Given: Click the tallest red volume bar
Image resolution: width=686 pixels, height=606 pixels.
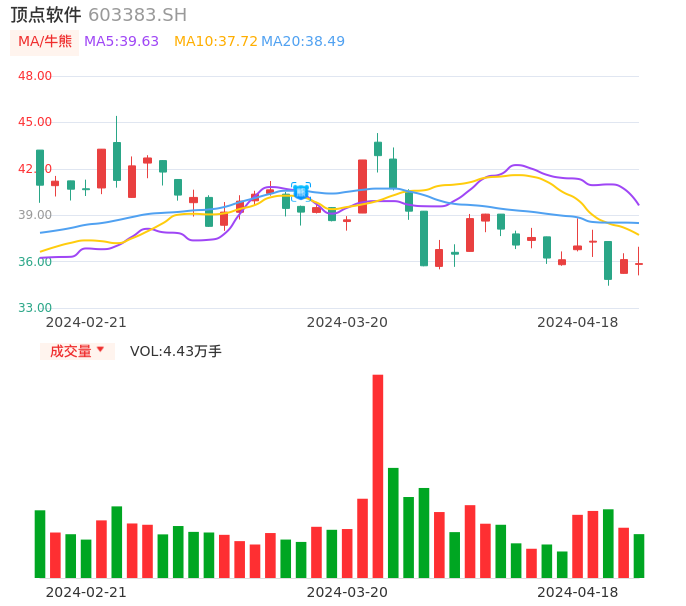Looking at the screenshot, I should (x=378, y=475).
